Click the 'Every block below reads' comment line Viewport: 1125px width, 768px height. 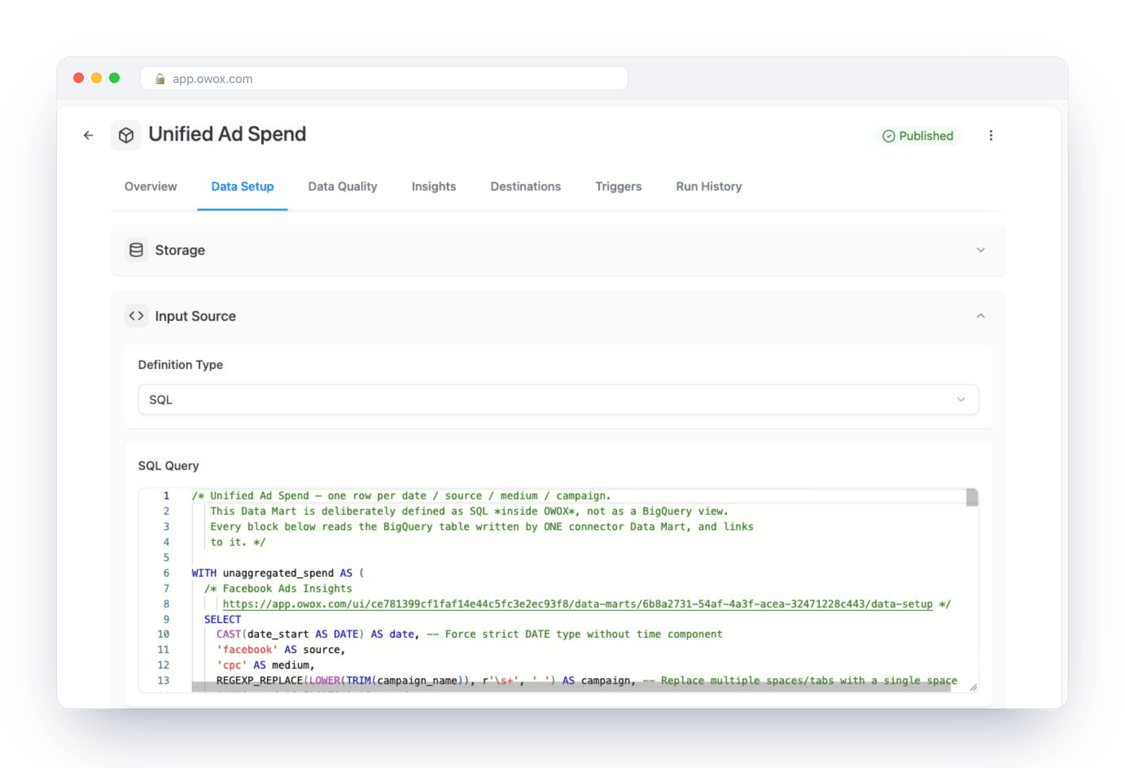click(x=481, y=527)
